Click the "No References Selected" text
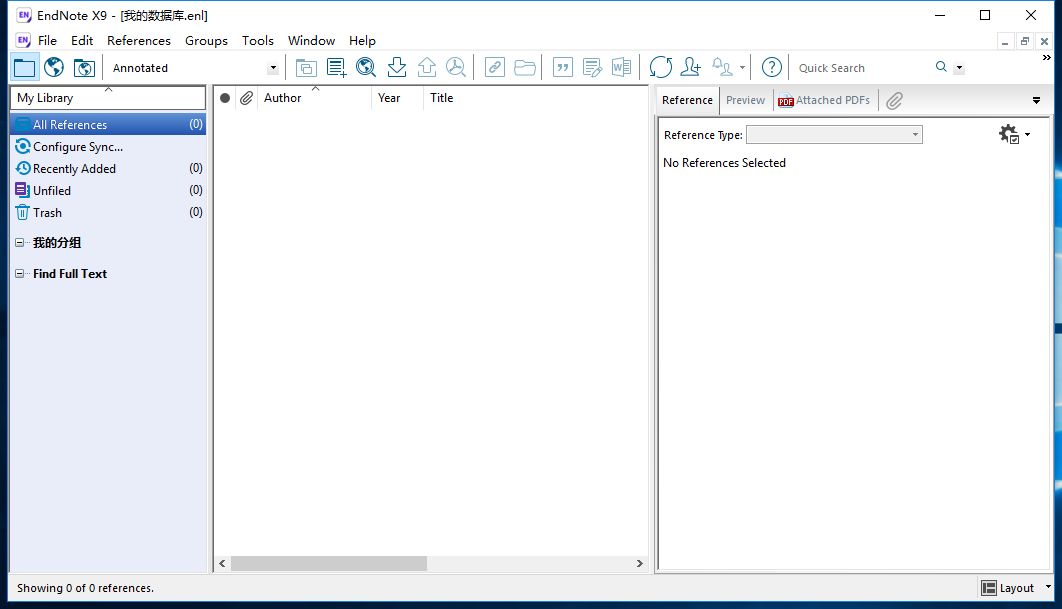This screenshot has height=609, width=1062. pyautogui.click(x=724, y=163)
